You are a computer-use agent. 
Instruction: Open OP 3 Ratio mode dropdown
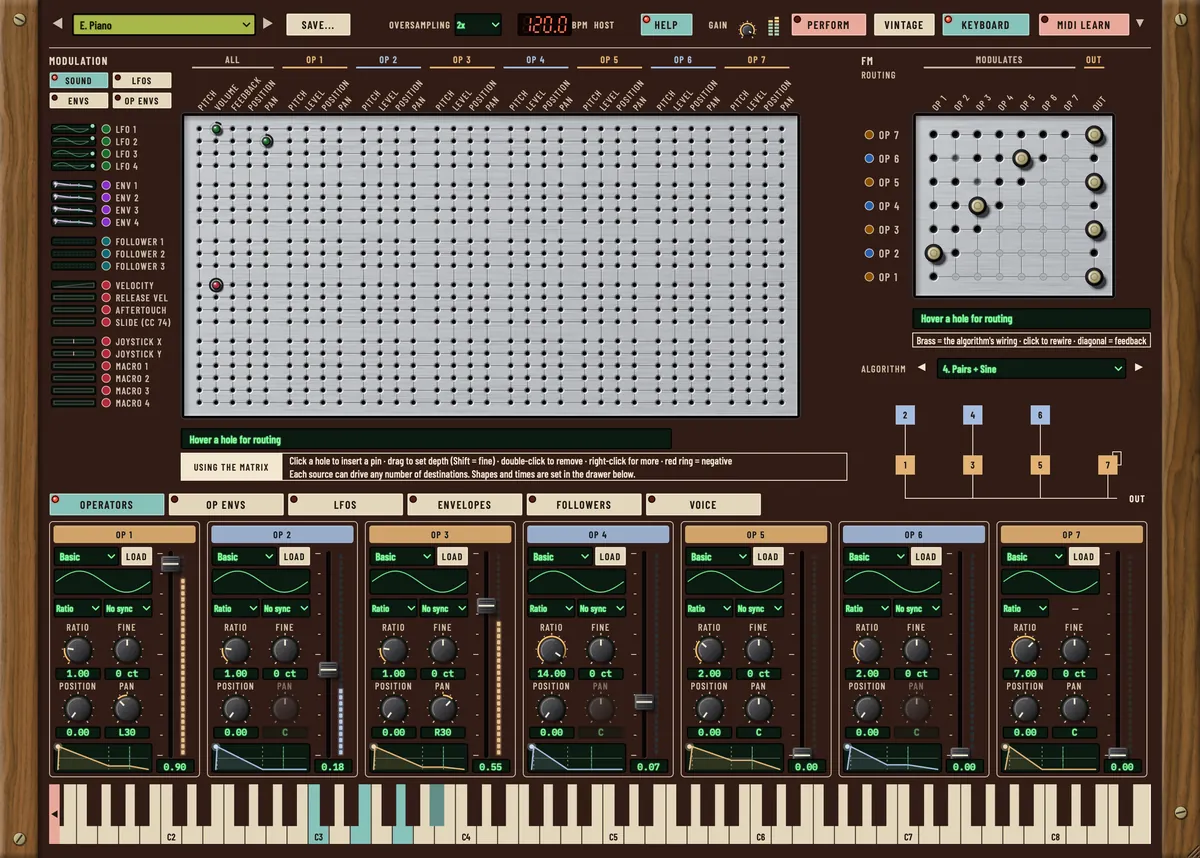391,608
